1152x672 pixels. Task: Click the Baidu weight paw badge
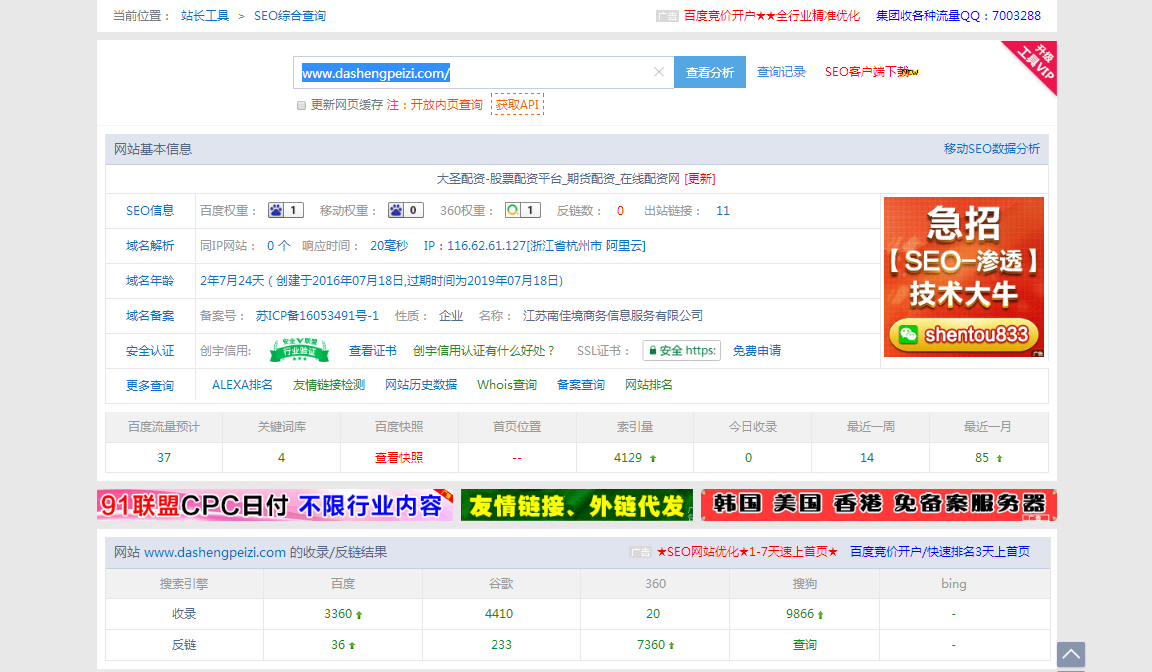(286, 211)
